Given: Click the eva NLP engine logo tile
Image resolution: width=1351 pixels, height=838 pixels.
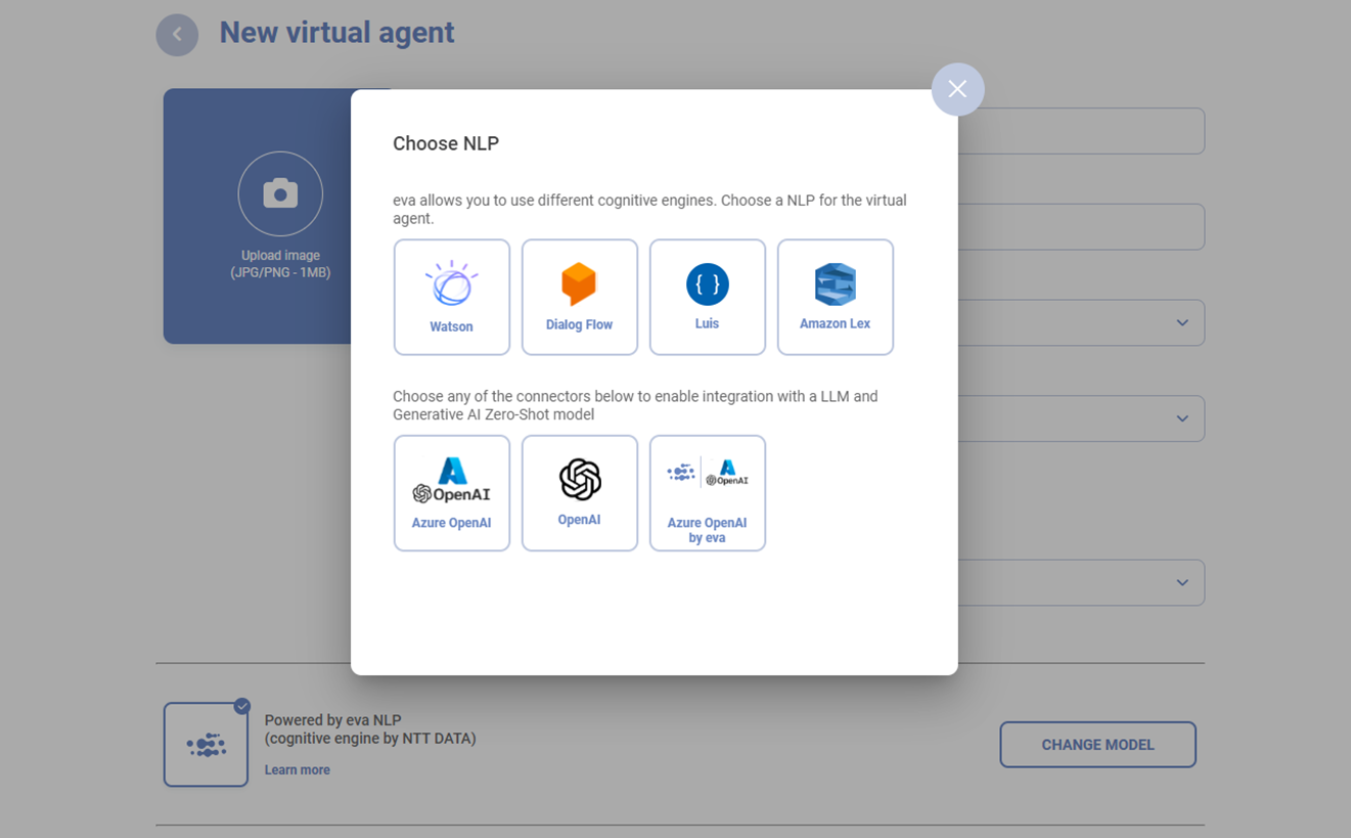Looking at the screenshot, I should 206,745.
